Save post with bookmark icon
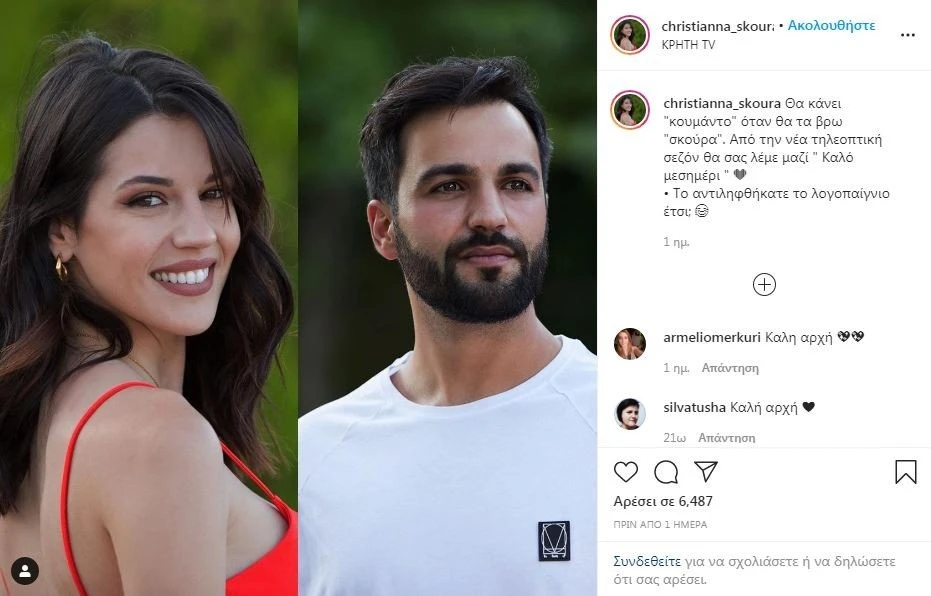931x596 pixels. coord(905,472)
